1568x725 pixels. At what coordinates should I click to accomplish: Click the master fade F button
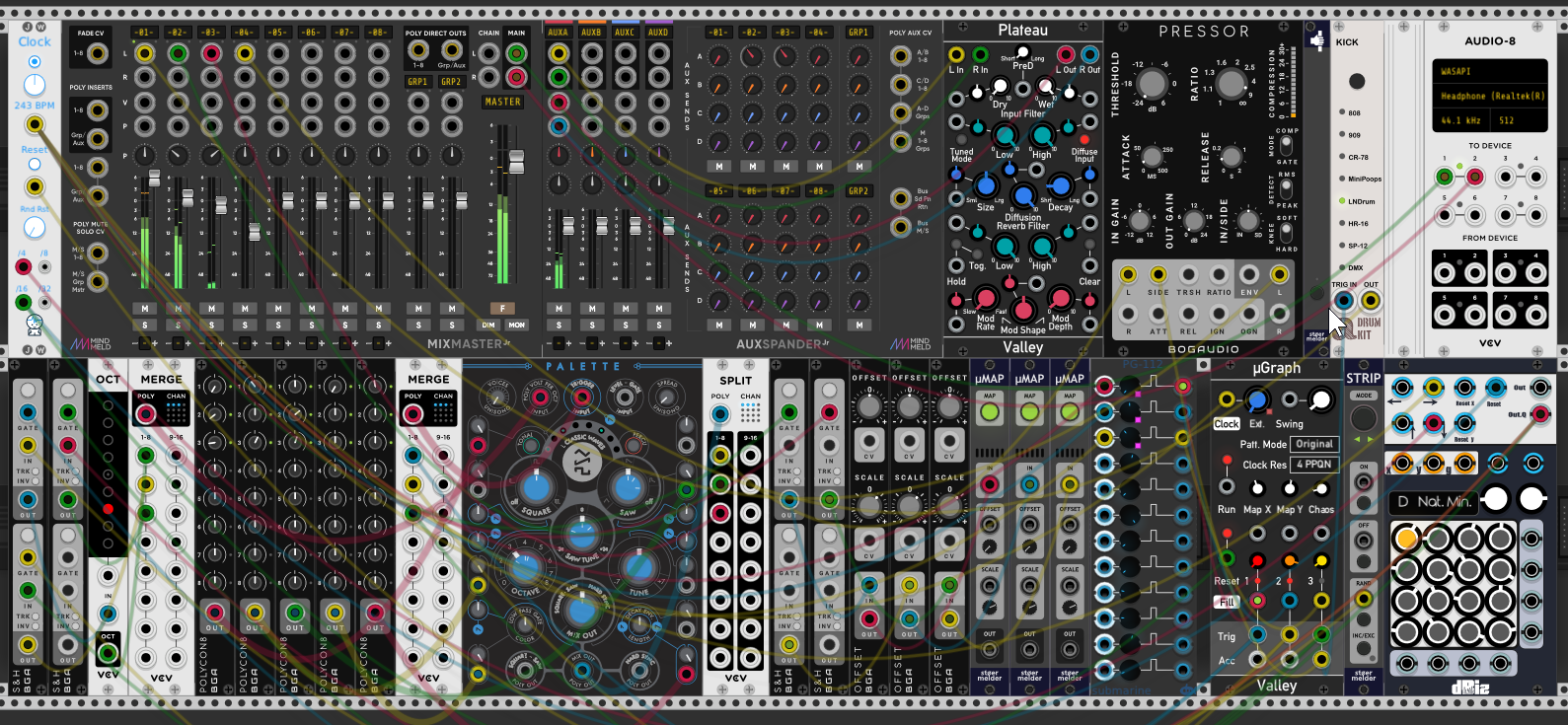click(502, 309)
